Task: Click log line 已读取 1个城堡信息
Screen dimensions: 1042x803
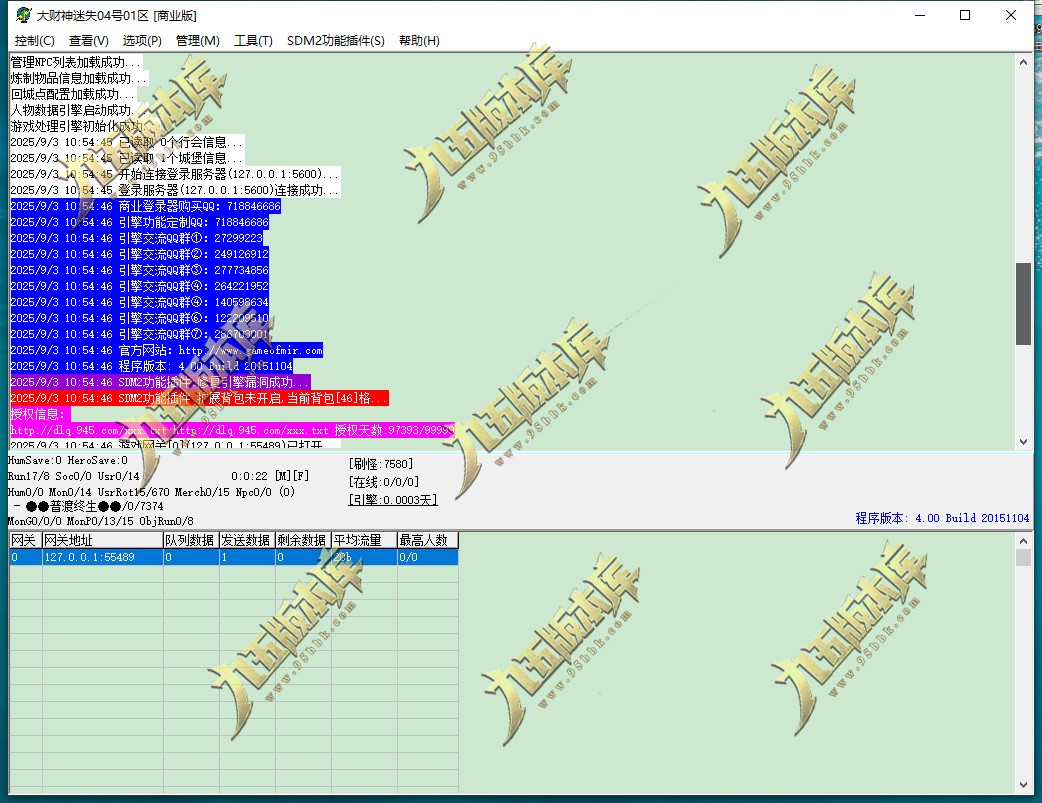Action: pyautogui.click(x=127, y=158)
